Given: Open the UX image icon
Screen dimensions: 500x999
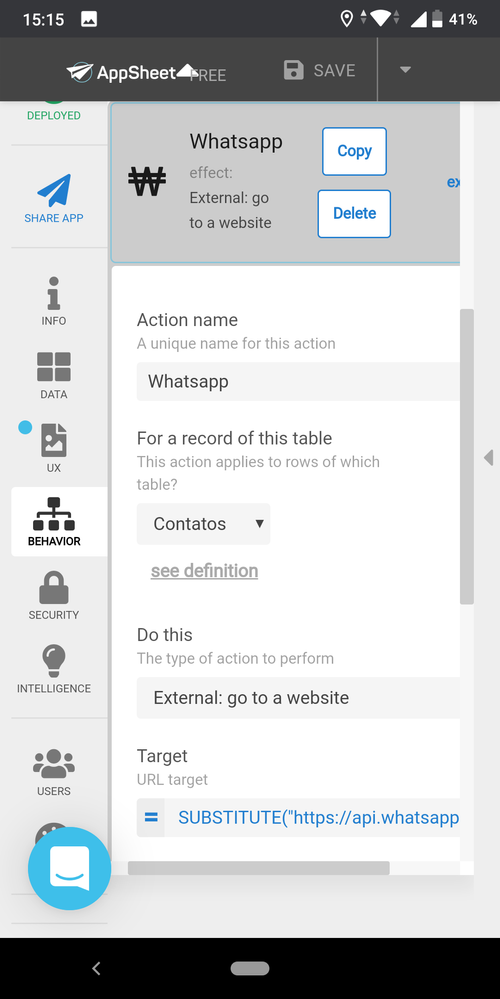Looking at the screenshot, I should [x=54, y=440].
